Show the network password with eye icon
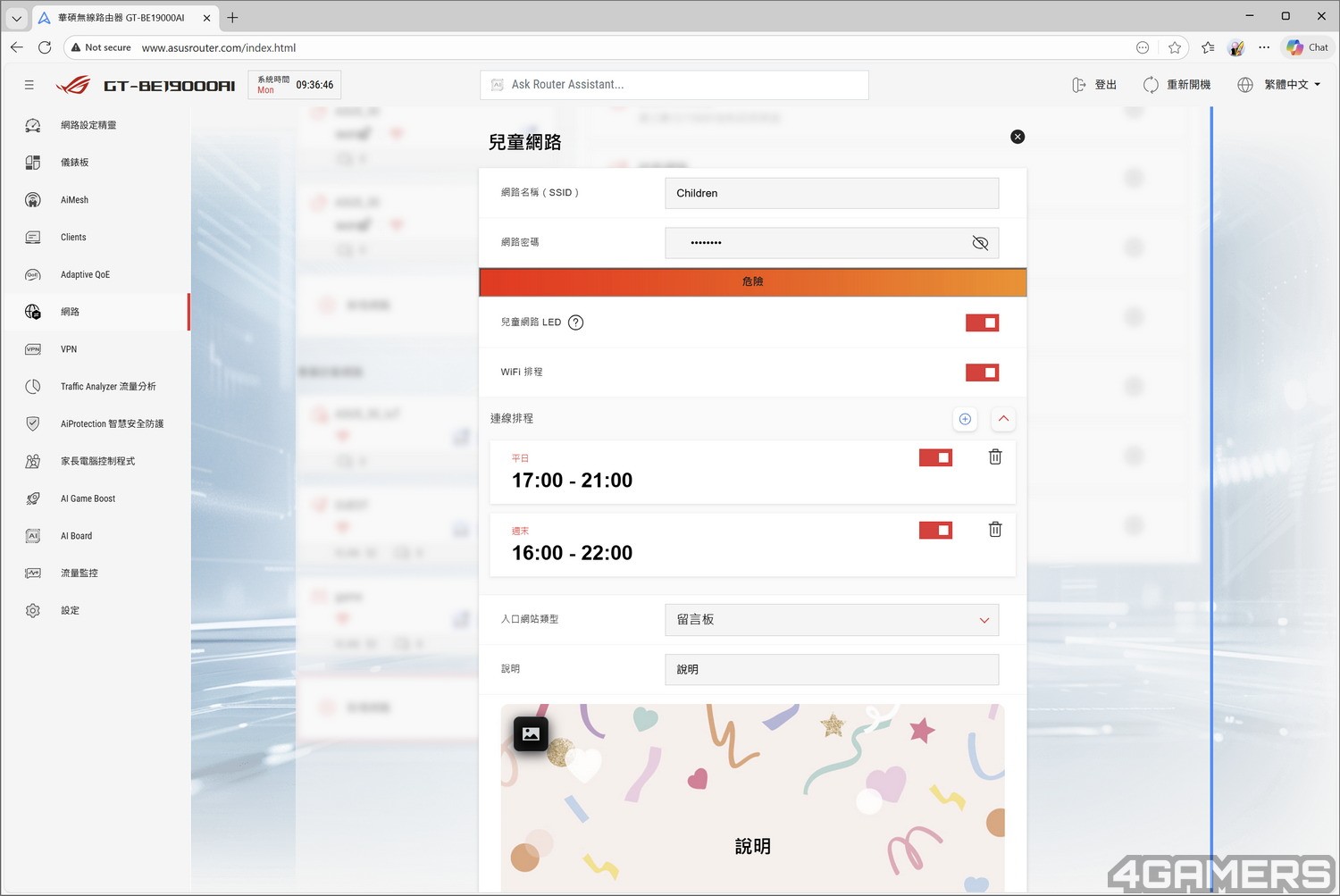The width and height of the screenshot is (1340, 896). pyautogui.click(x=980, y=243)
